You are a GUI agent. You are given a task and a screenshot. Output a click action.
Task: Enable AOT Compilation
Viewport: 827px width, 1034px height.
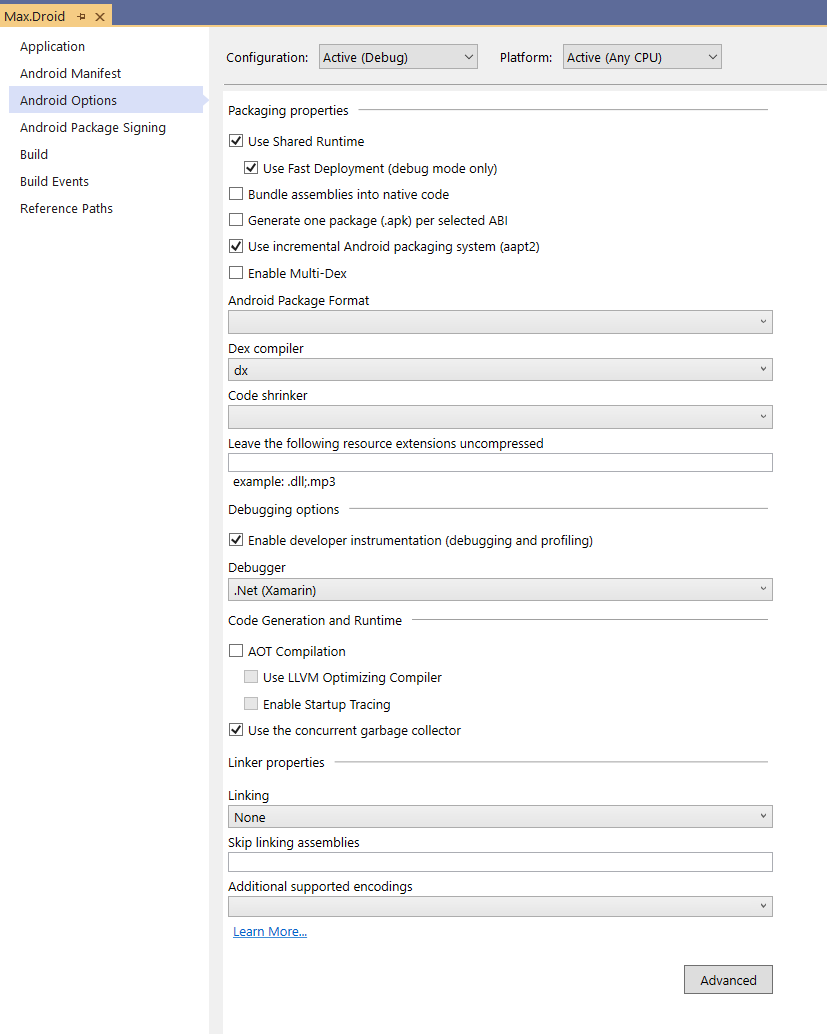(235, 650)
